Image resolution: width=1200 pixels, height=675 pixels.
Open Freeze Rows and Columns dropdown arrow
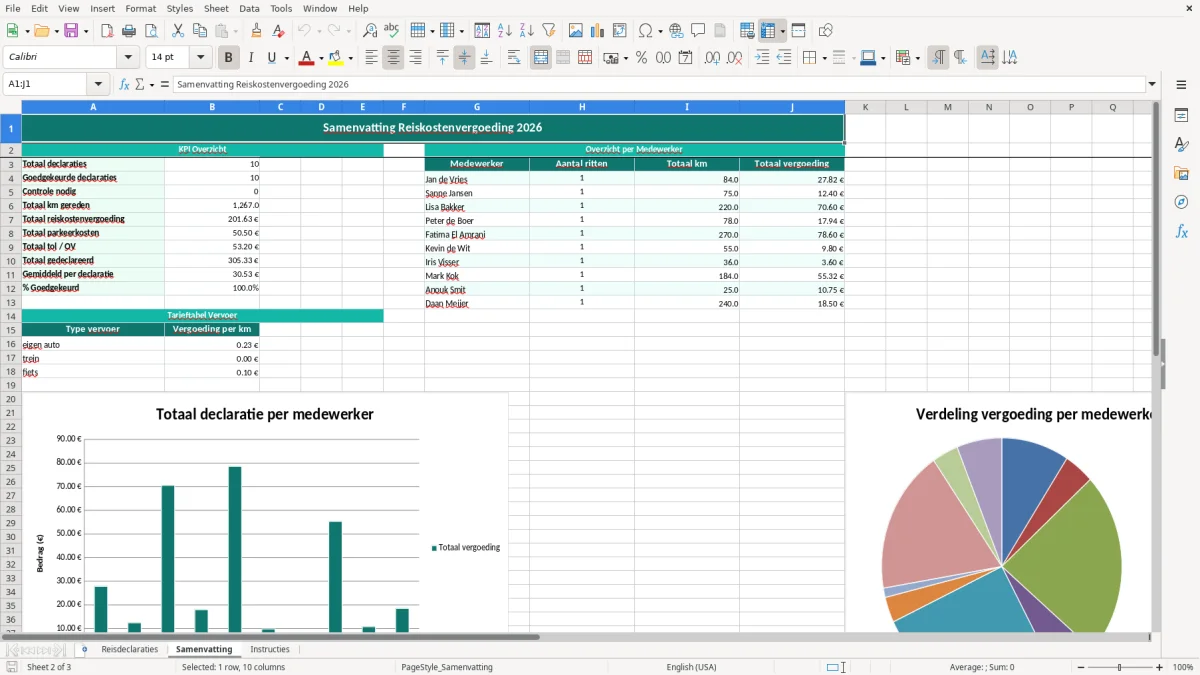782,31
